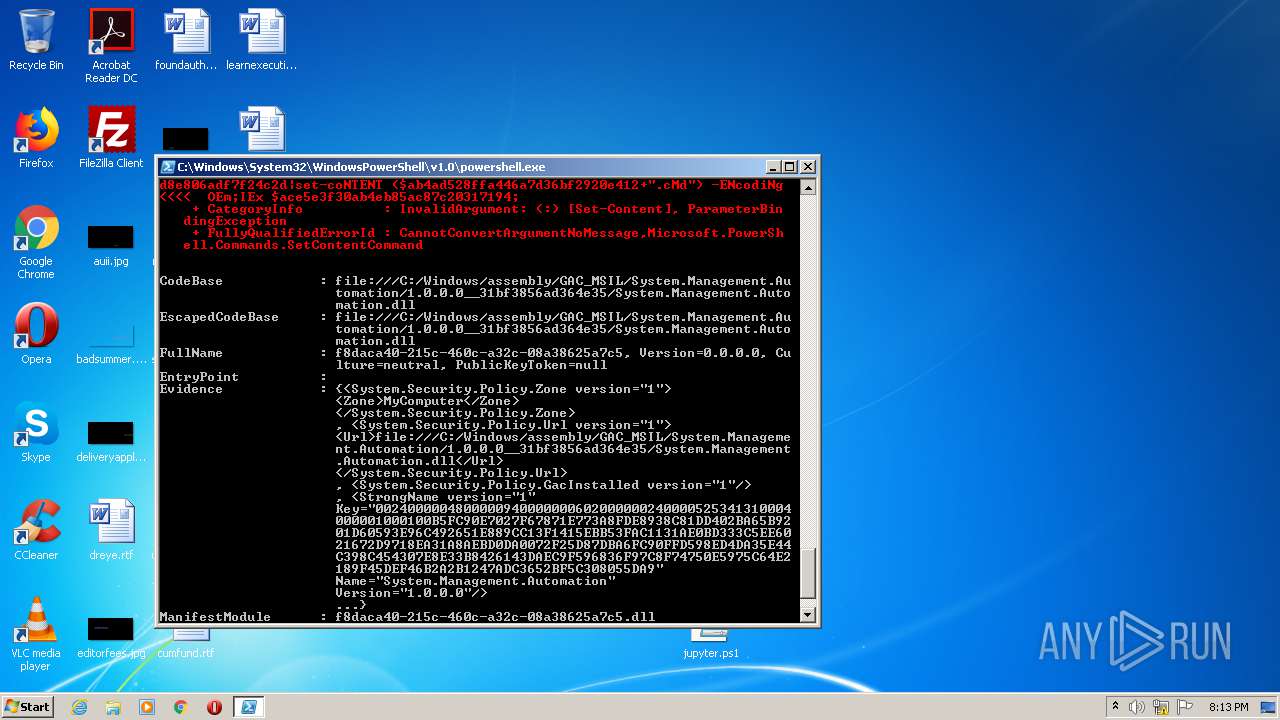
Task: Minimize the PowerShell window
Action: [x=772, y=167]
